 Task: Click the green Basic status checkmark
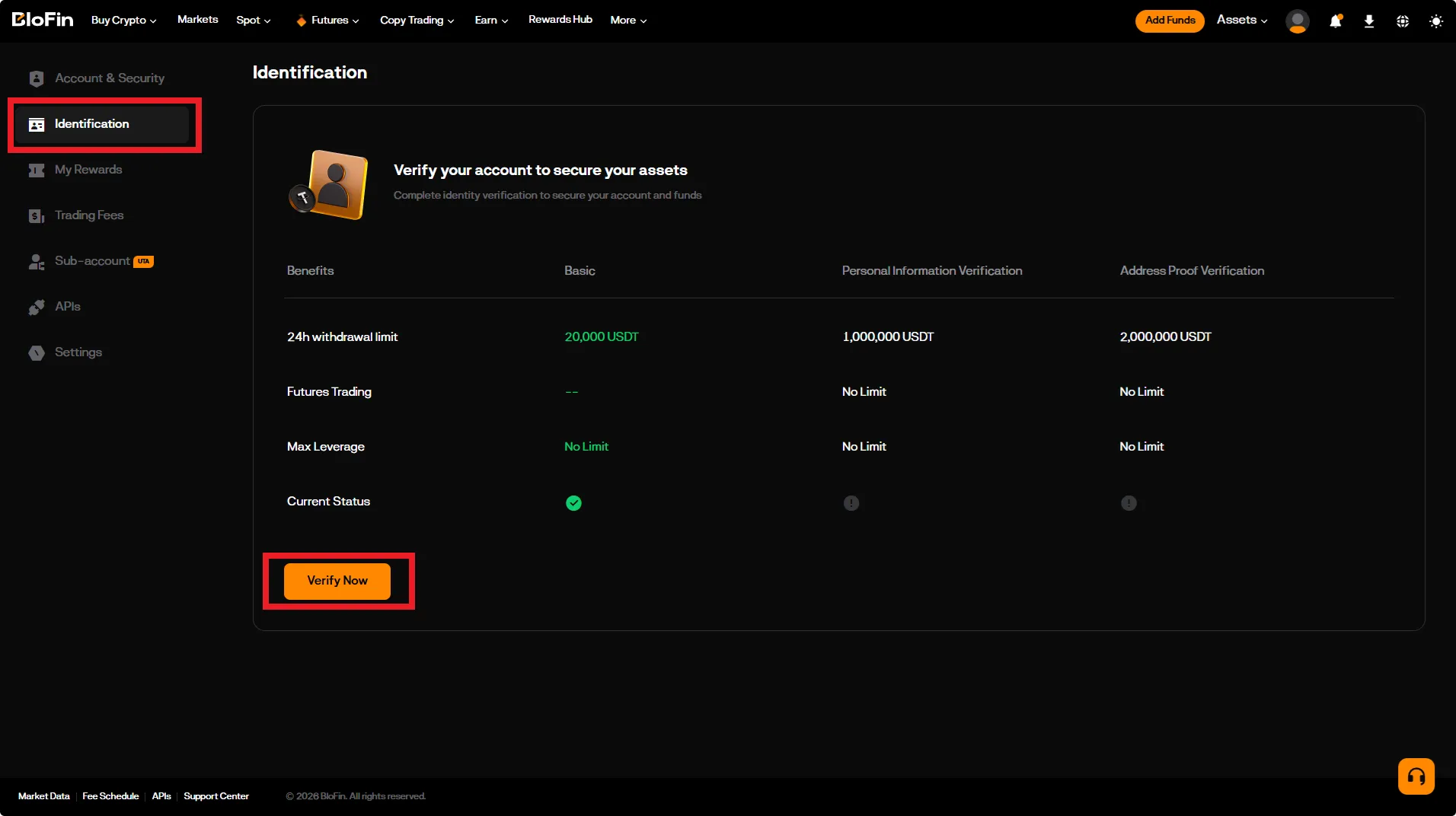(573, 502)
